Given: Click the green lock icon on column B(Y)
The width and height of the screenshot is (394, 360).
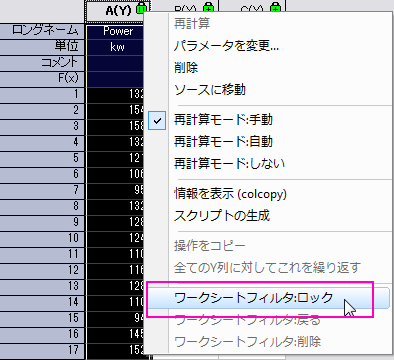Looking at the screenshot, I should tap(209, 8).
